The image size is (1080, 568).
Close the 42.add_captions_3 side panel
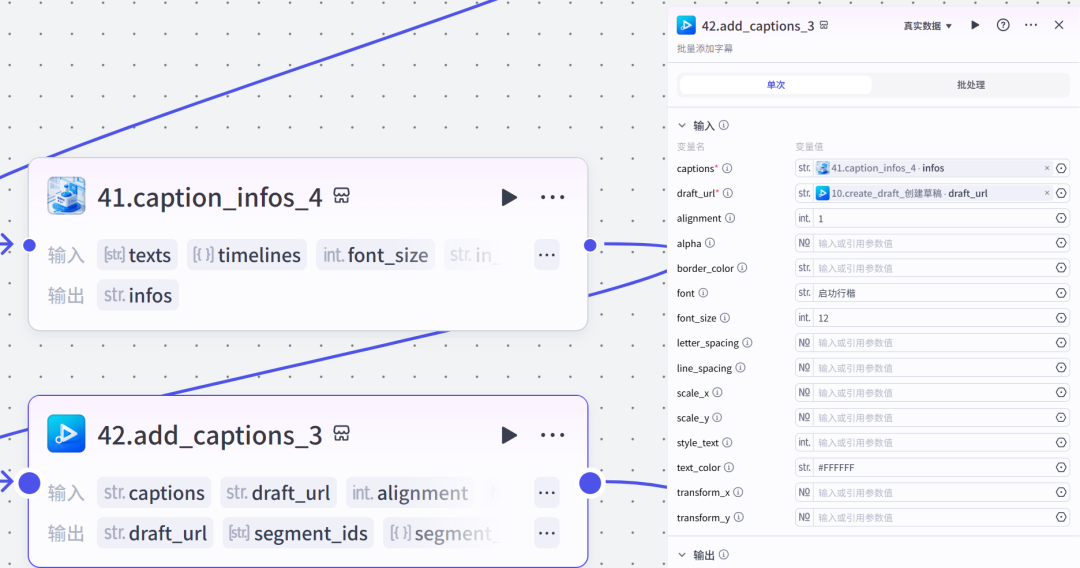[1059, 25]
